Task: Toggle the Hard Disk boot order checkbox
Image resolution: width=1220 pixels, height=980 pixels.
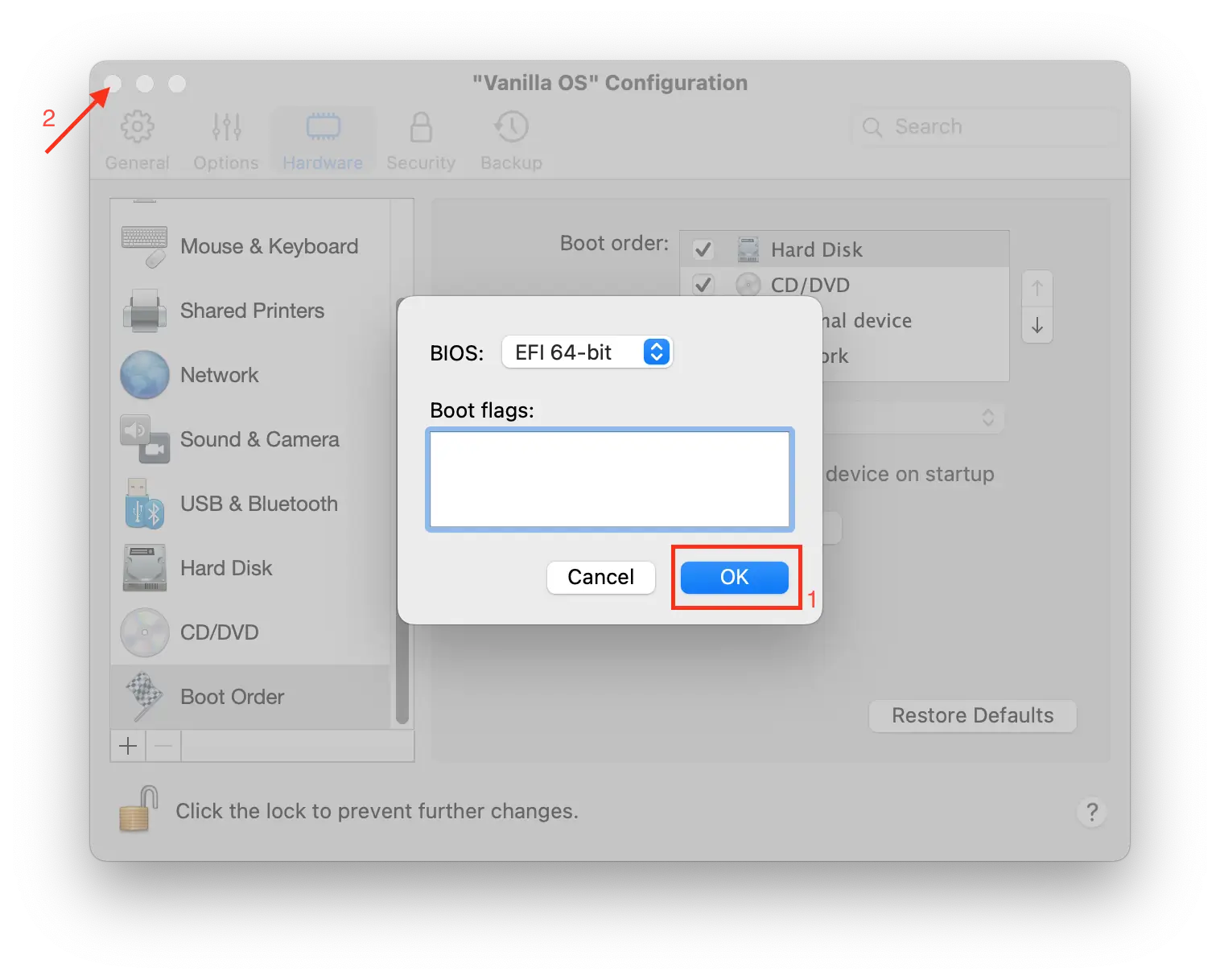Action: click(x=703, y=249)
